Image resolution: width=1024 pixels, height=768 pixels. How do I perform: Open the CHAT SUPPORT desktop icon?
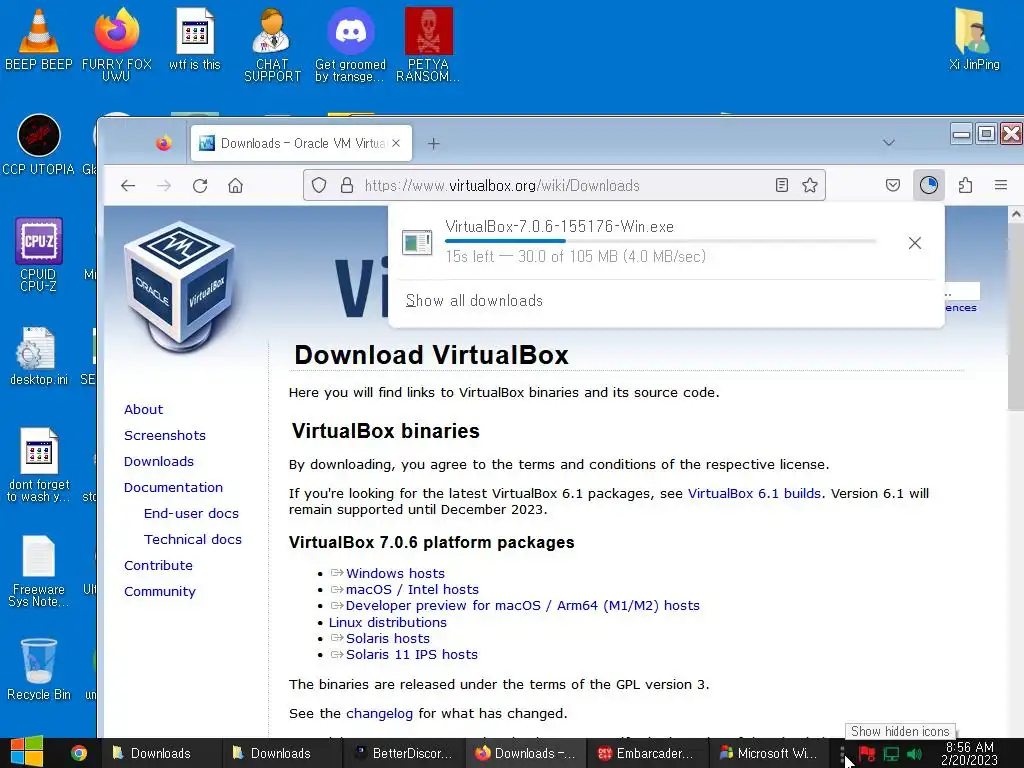click(272, 44)
